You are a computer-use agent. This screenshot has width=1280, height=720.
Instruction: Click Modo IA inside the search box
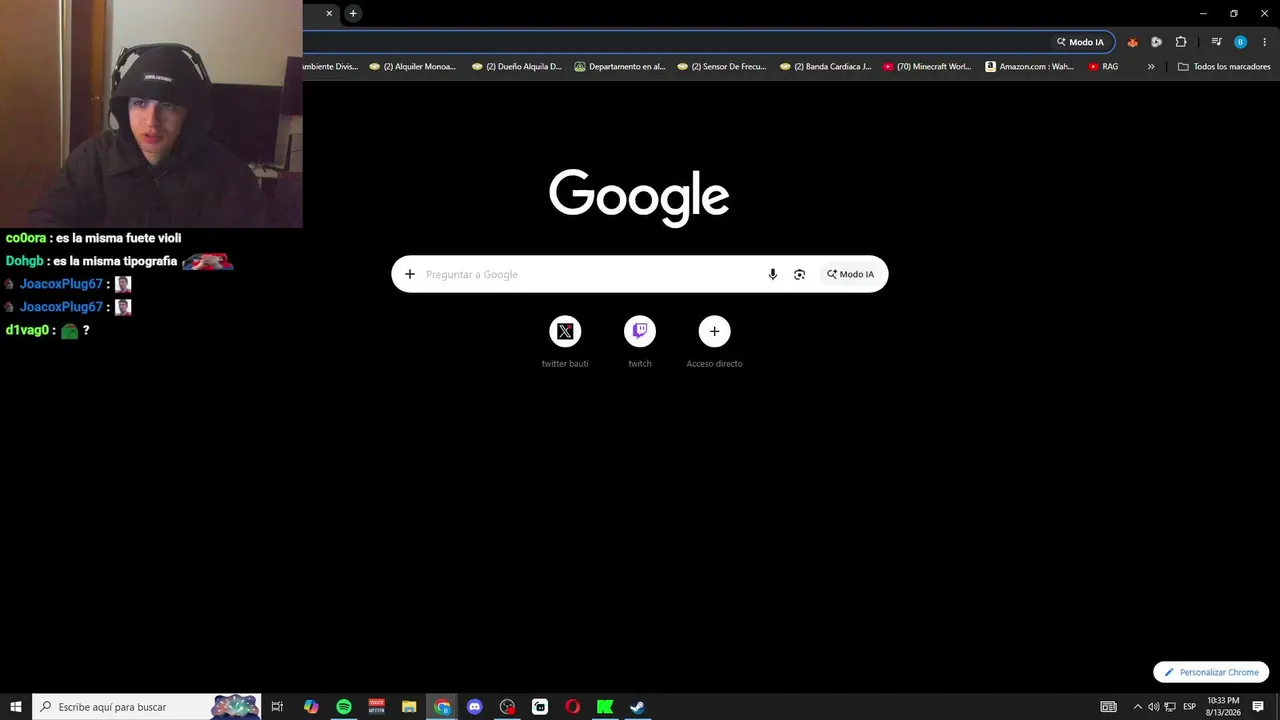850,274
